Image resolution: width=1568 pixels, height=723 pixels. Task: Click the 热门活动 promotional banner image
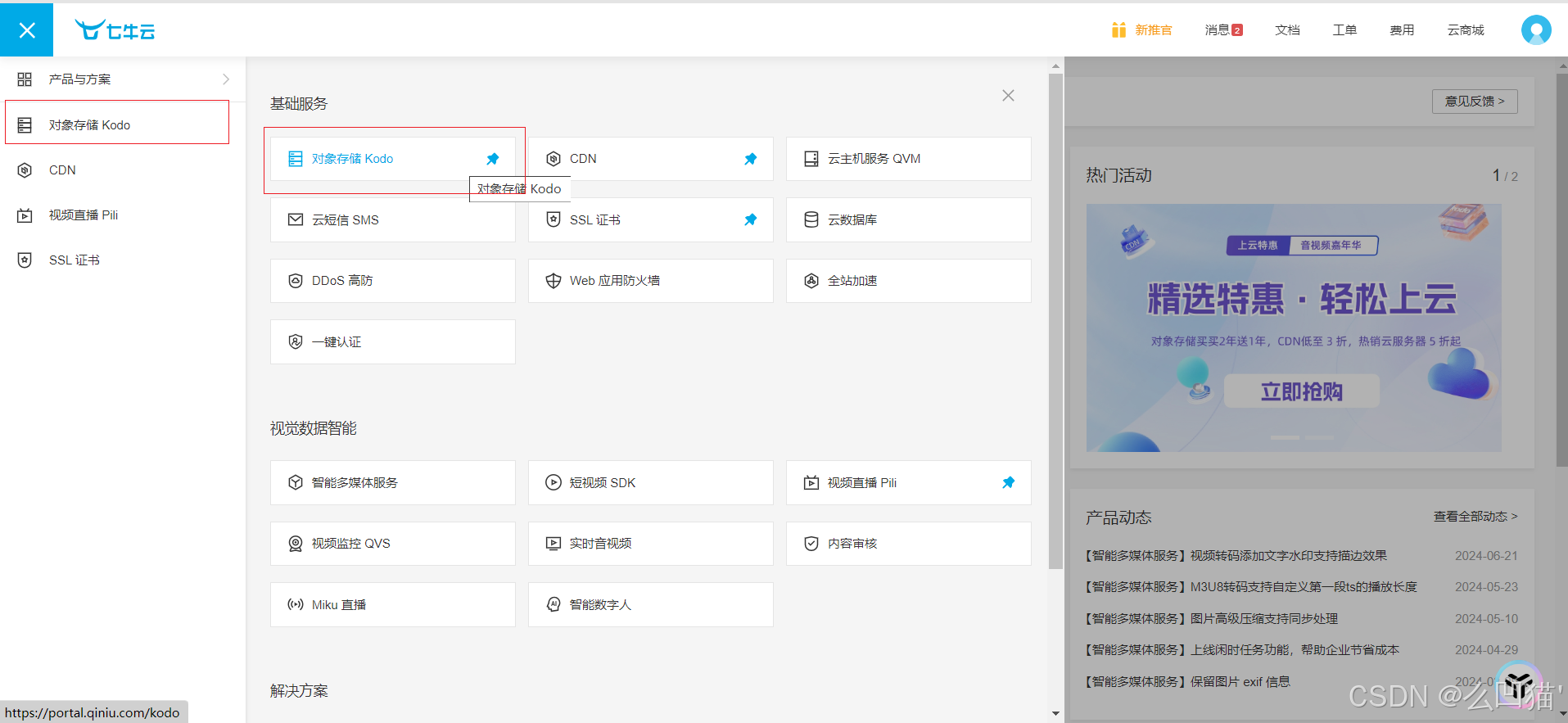tap(1294, 328)
